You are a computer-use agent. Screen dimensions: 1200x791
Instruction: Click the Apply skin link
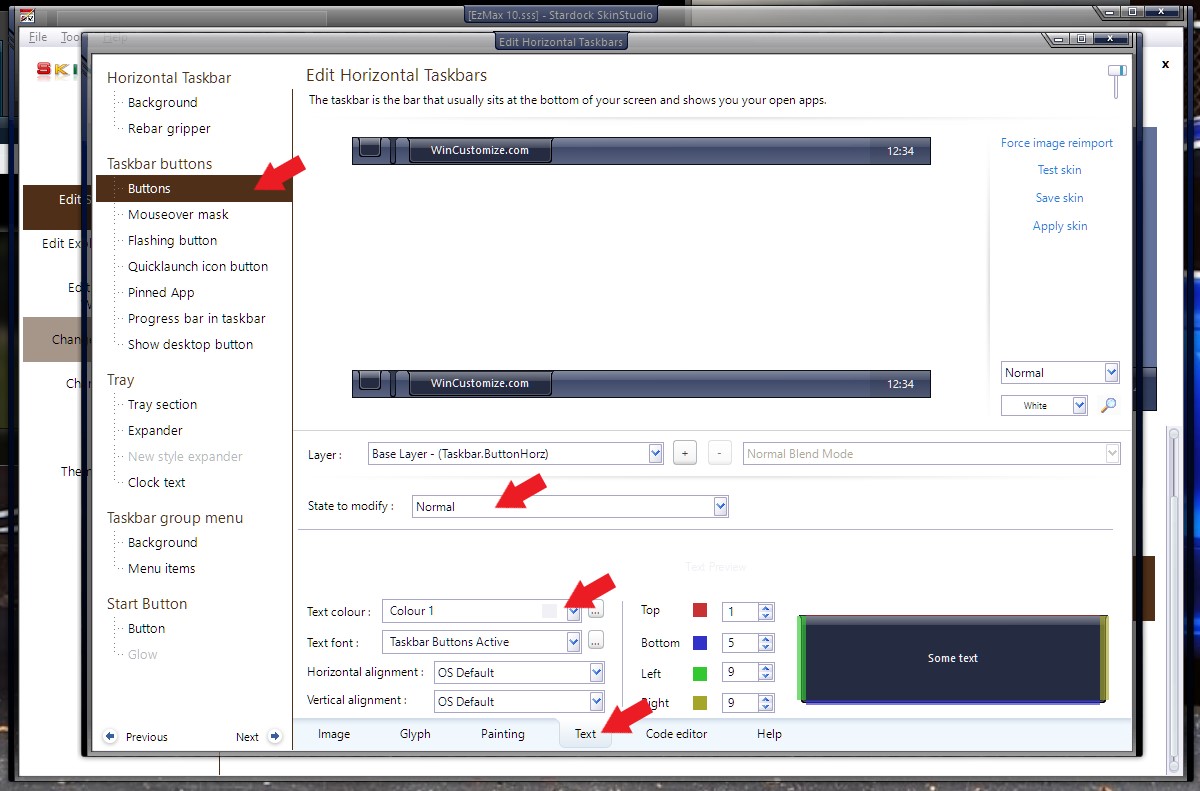click(x=1060, y=226)
